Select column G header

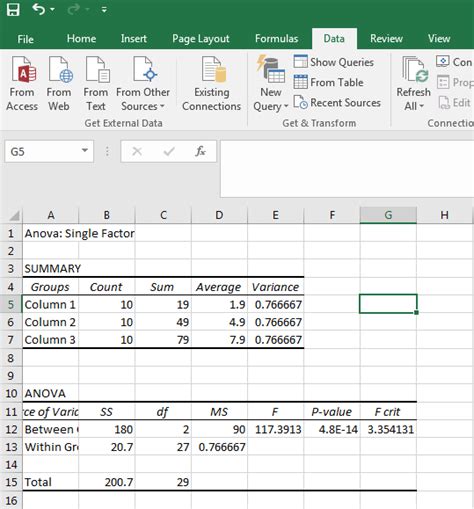tap(388, 215)
